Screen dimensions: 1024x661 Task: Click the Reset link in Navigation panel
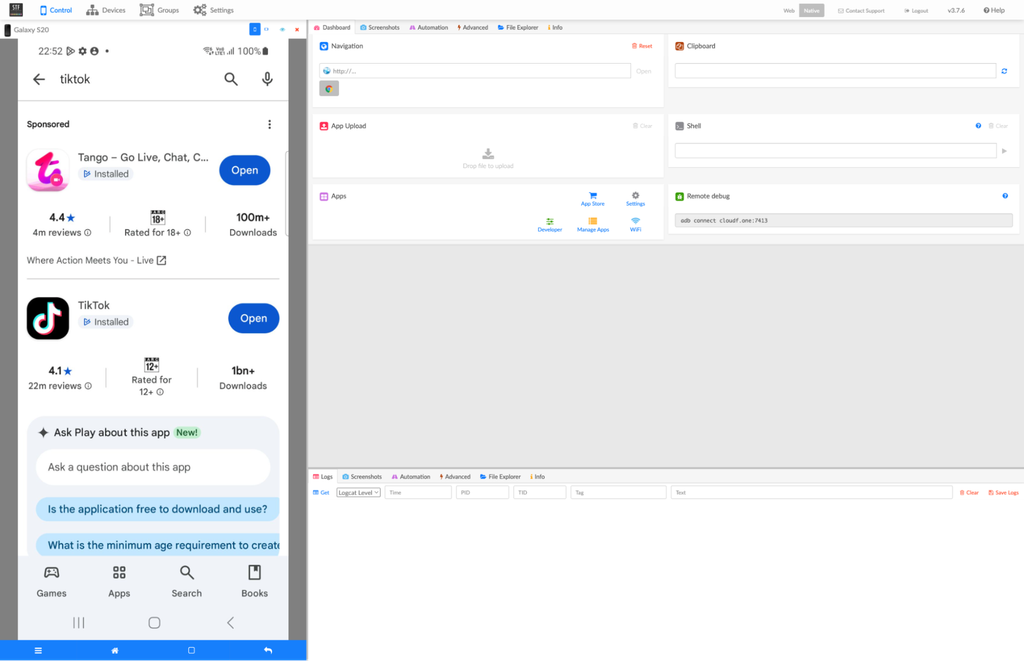click(642, 46)
